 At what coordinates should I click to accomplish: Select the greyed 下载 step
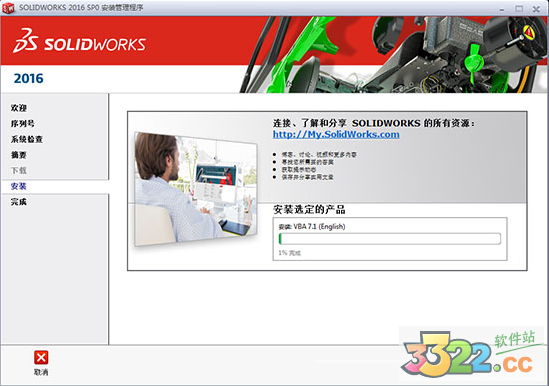(19, 171)
